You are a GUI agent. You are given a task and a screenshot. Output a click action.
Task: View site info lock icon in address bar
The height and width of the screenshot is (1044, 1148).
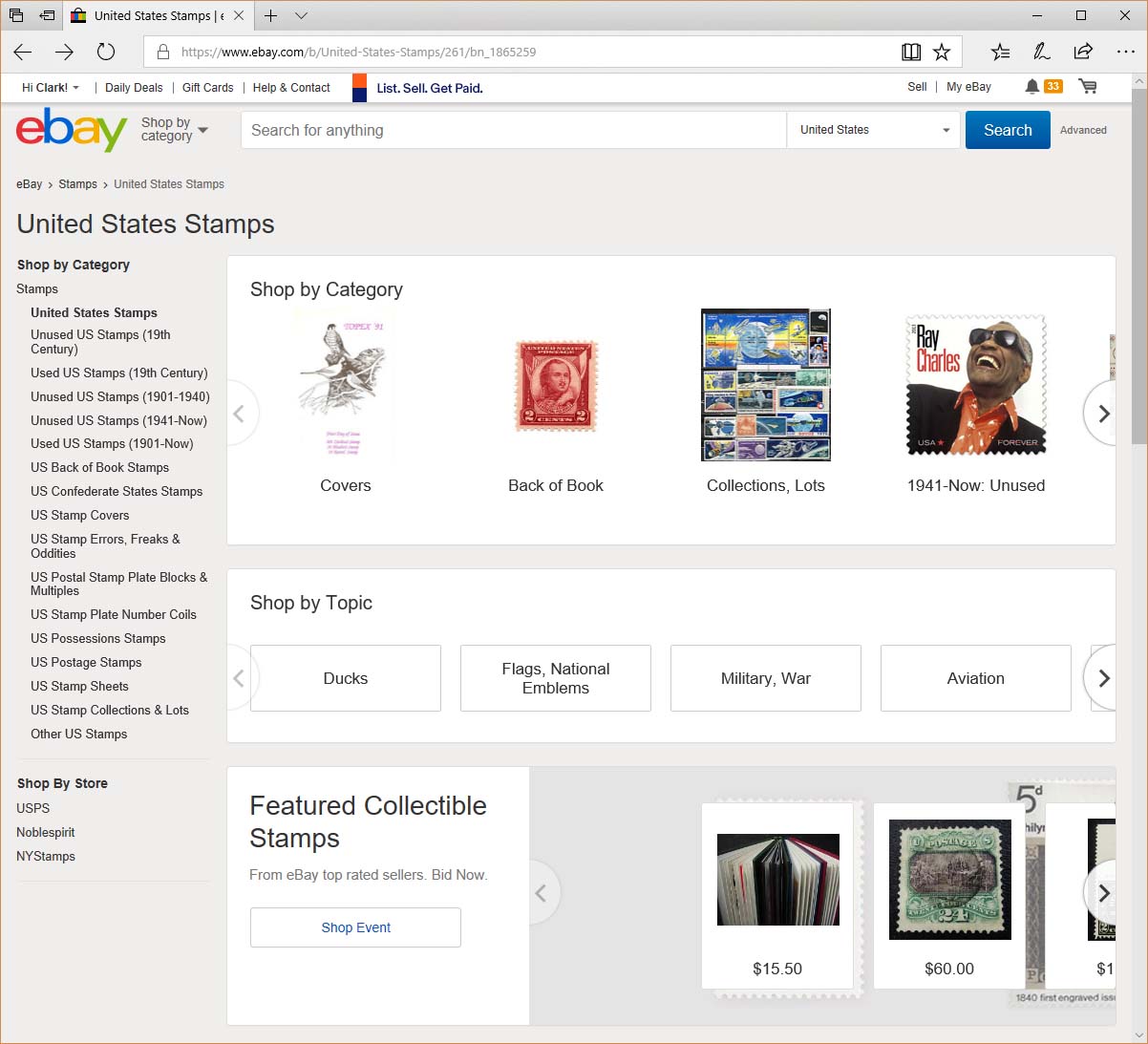click(163, 52)
